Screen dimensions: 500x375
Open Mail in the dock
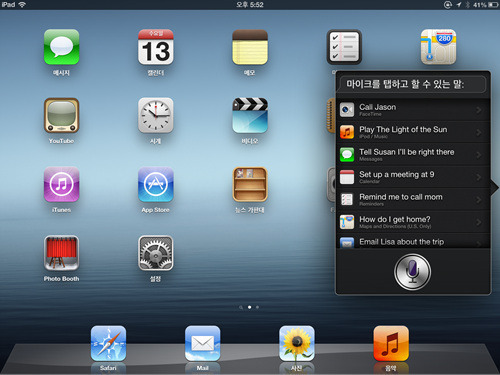click(x=203, y=344)
